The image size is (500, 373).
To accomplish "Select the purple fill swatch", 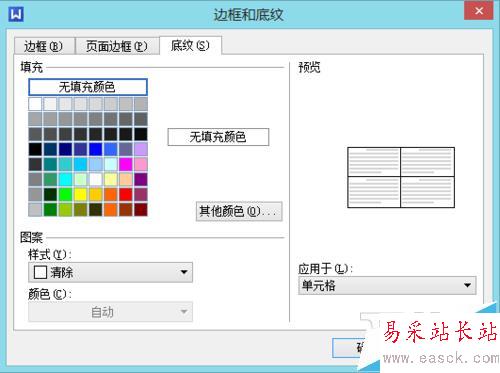I will coord(141,179).
